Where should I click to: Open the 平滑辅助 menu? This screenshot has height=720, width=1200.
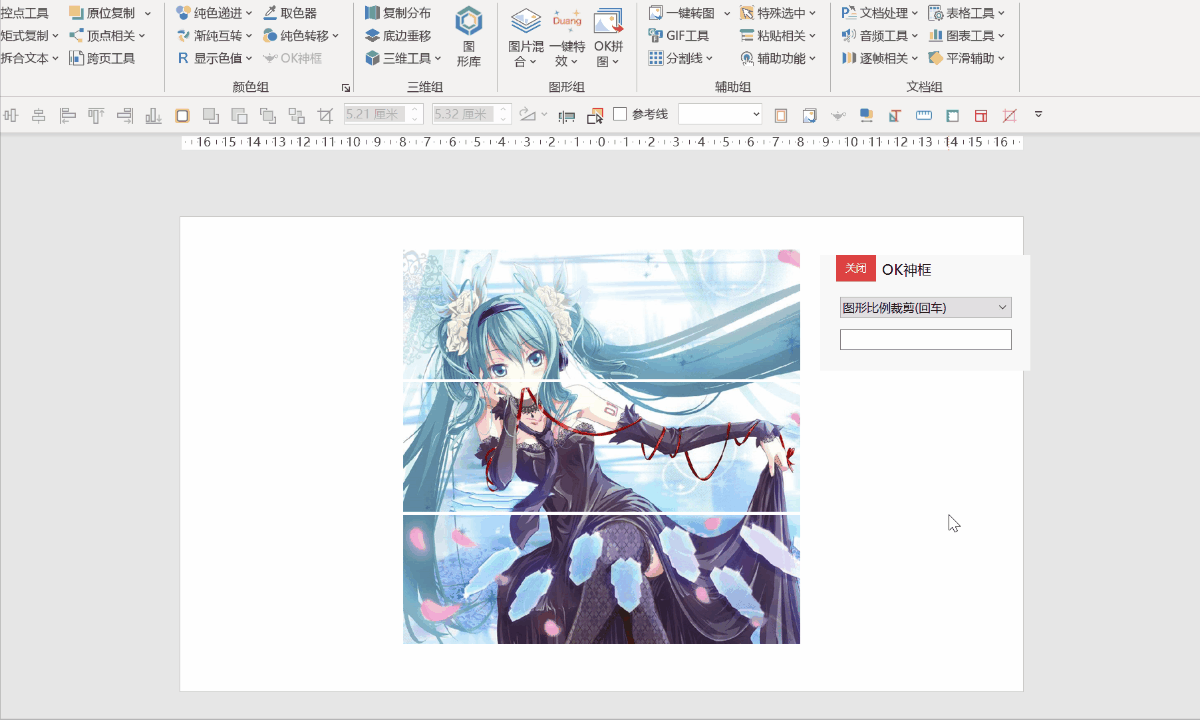[x=967, y=58]
